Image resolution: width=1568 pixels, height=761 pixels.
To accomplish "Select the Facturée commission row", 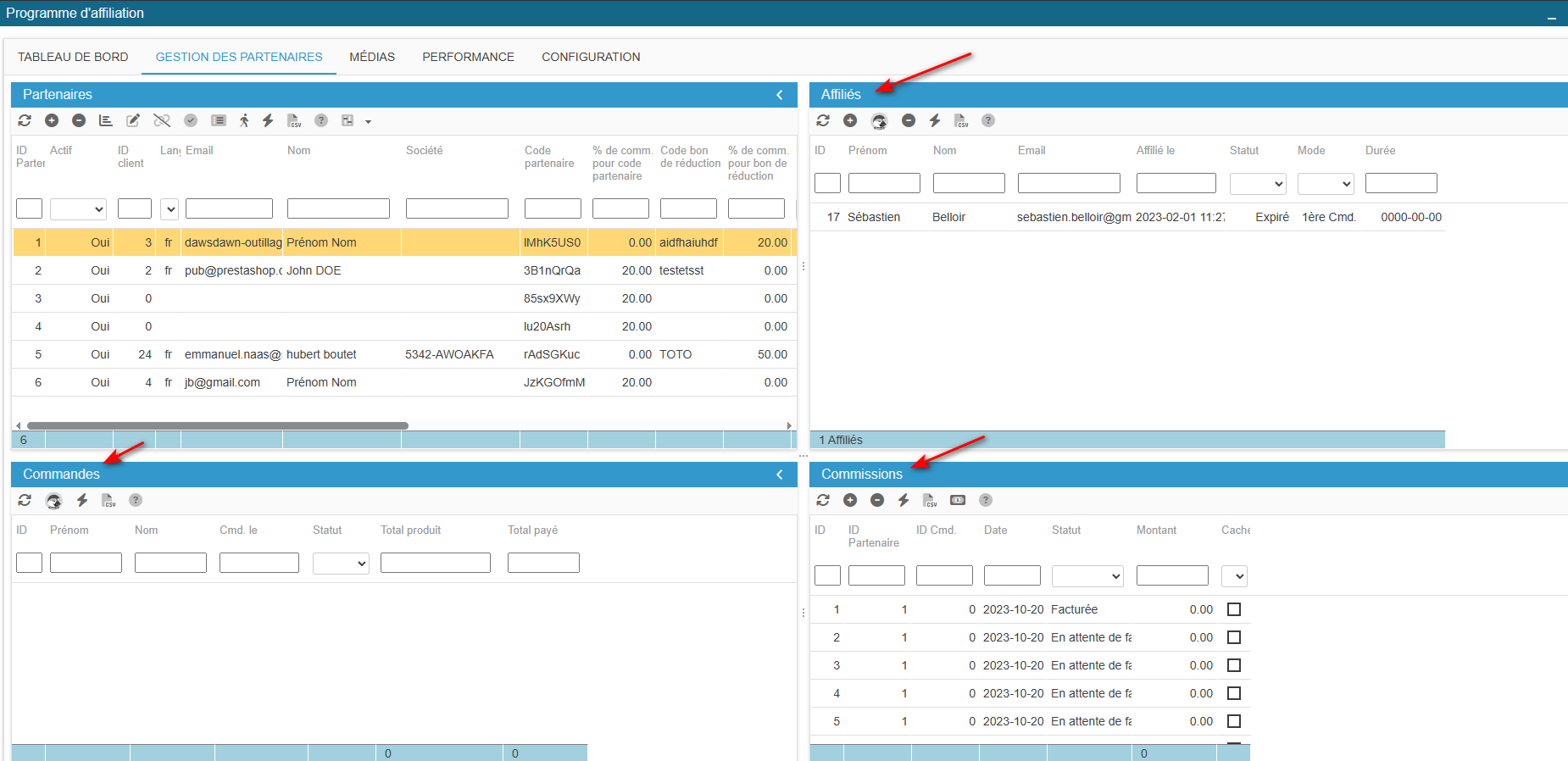I will (1030, 609).
